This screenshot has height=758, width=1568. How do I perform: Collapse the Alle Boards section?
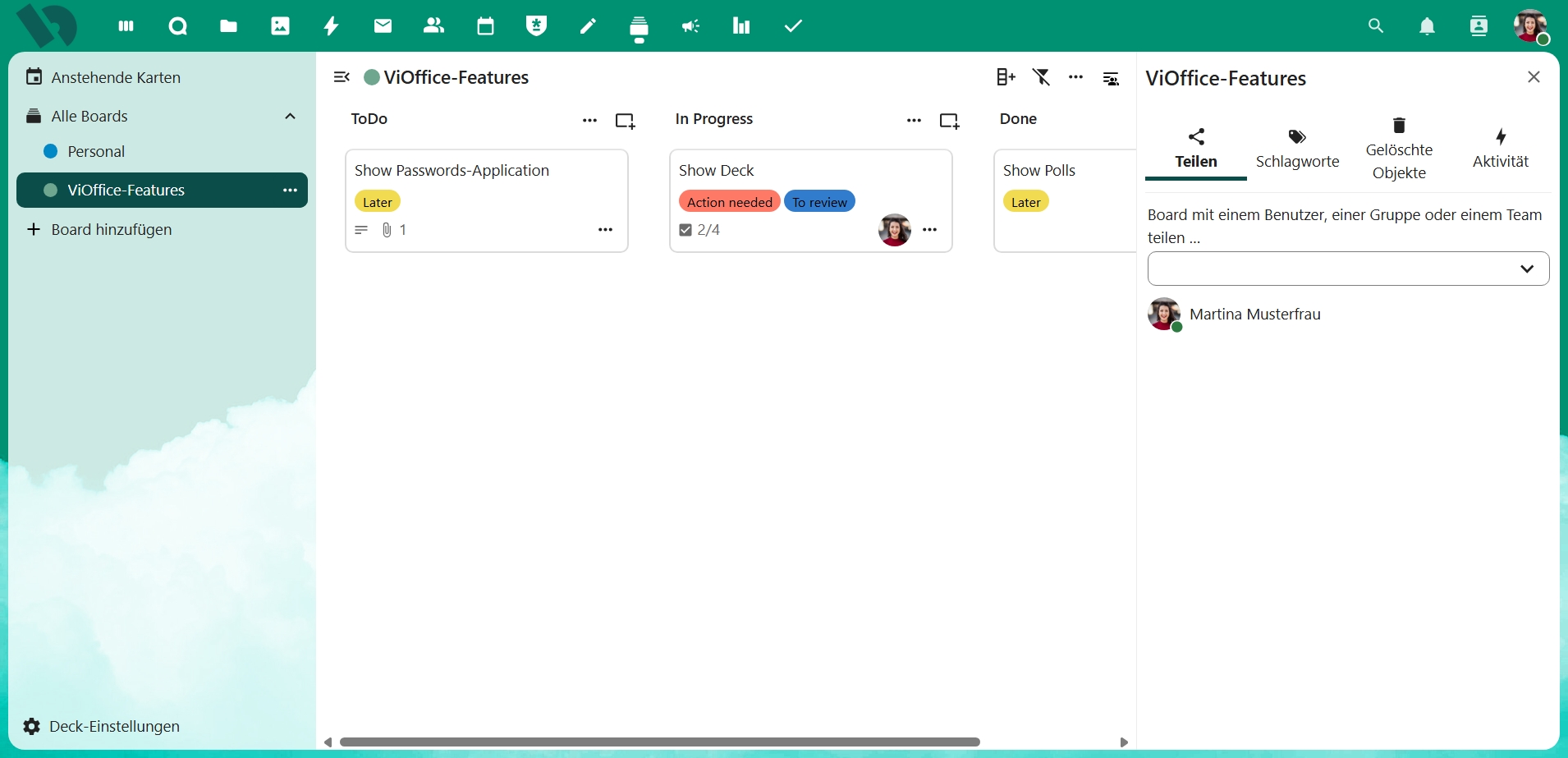[x=290, y=116]
